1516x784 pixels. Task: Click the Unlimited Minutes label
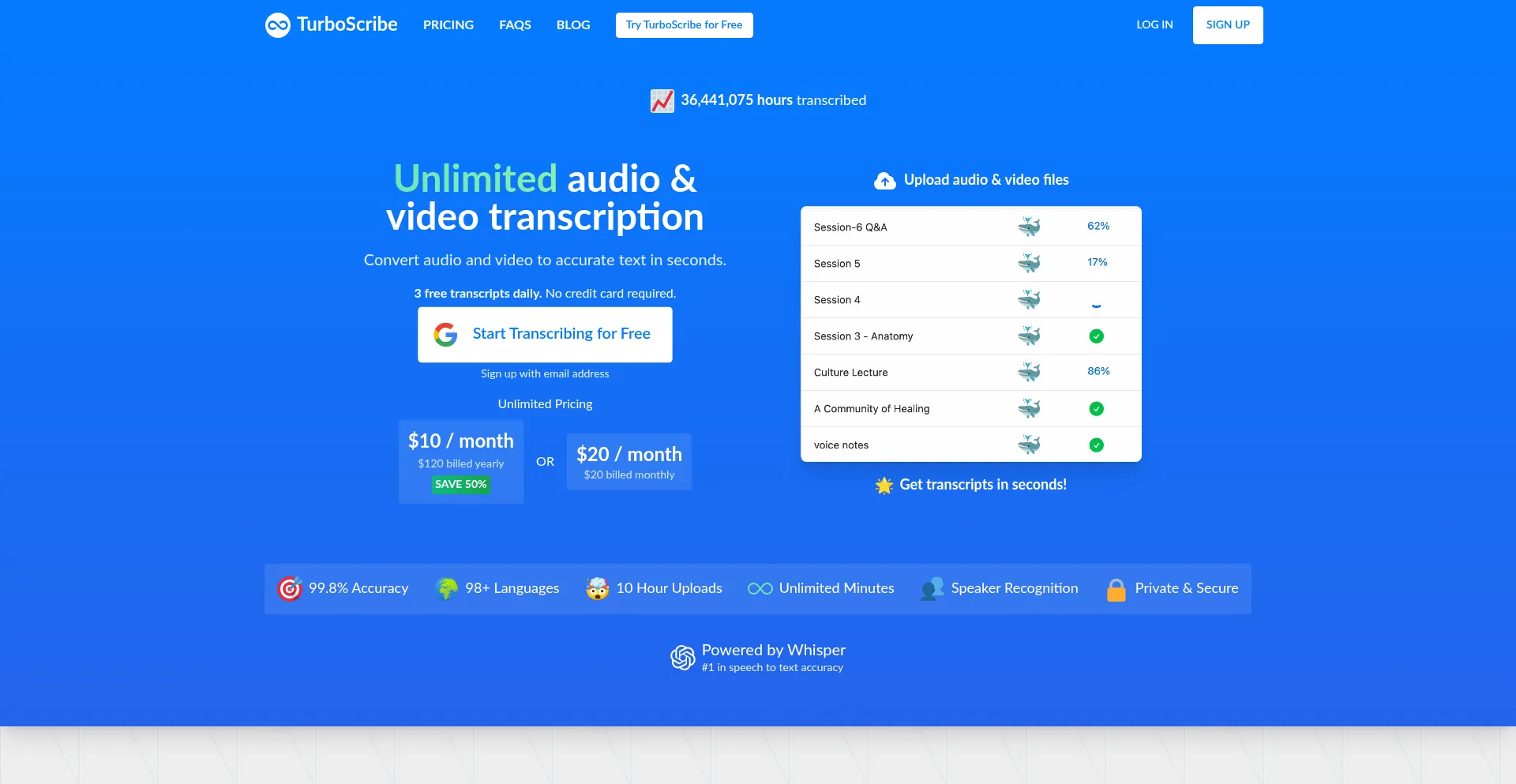coord(836,588)
